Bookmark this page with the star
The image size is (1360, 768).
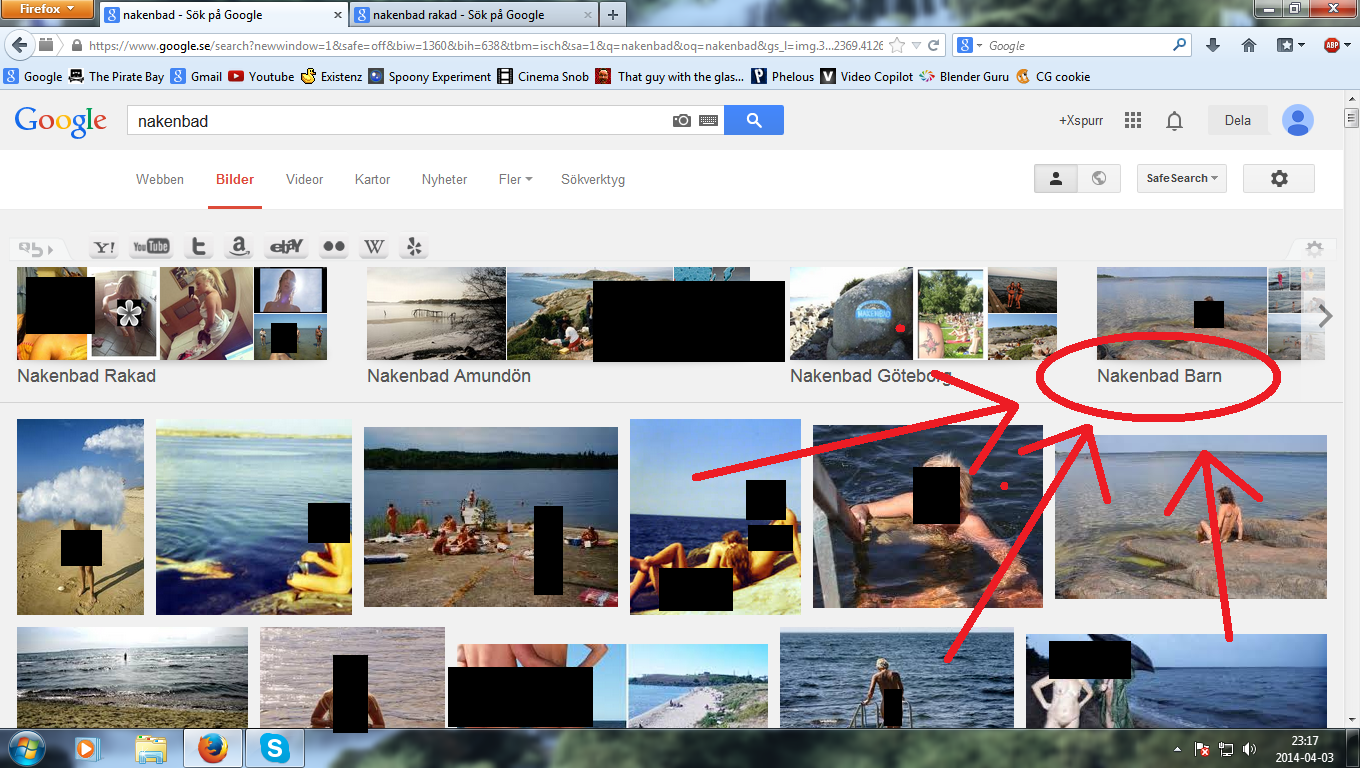(x=897, y=45)
